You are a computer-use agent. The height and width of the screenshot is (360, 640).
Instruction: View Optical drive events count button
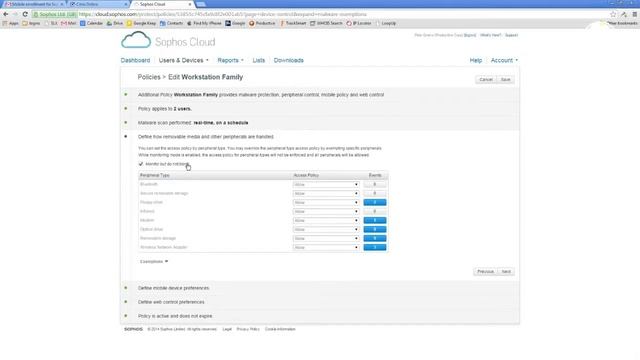(375, 229)
